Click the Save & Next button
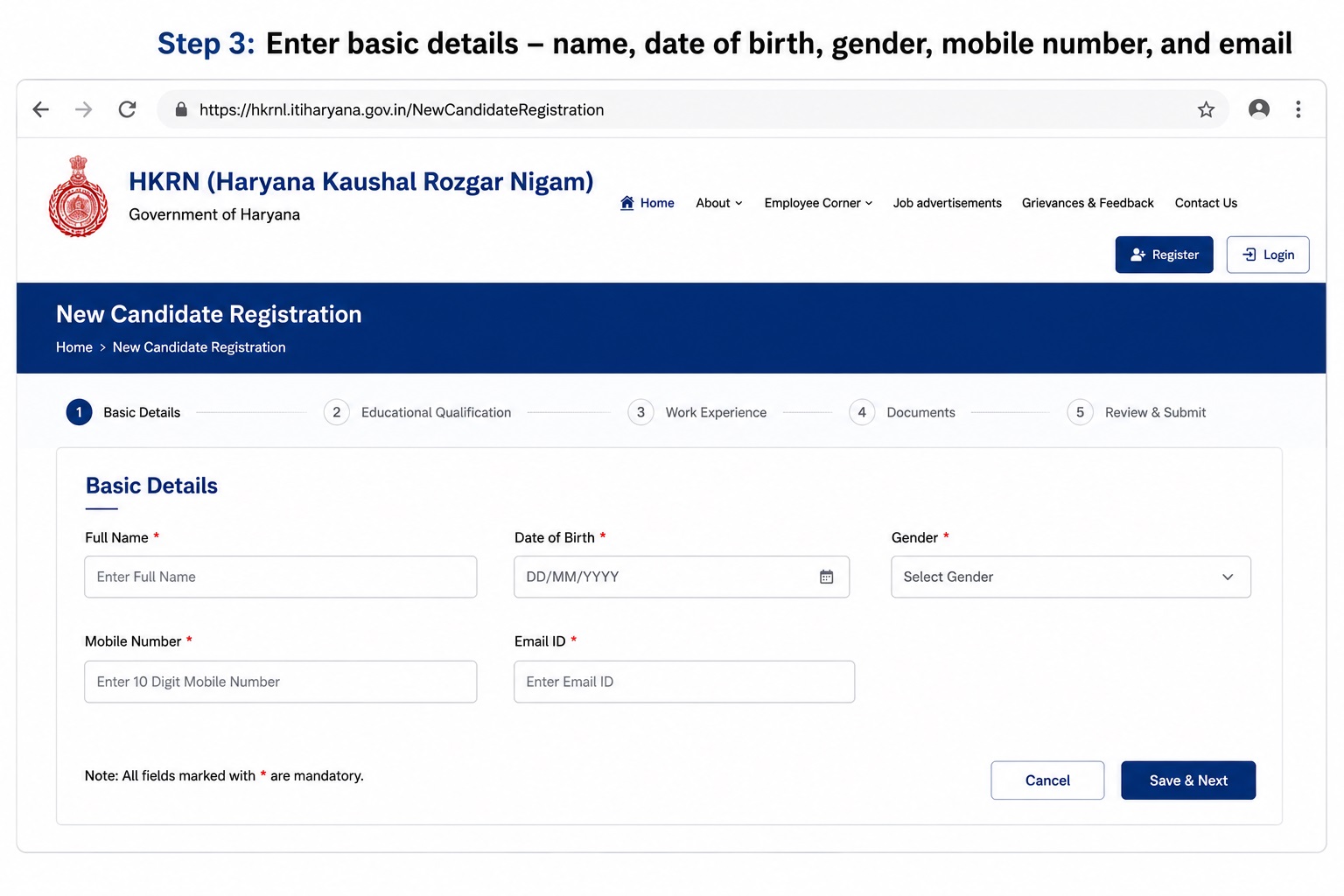Screen dimensions: 1344x896 (1188, 780)
